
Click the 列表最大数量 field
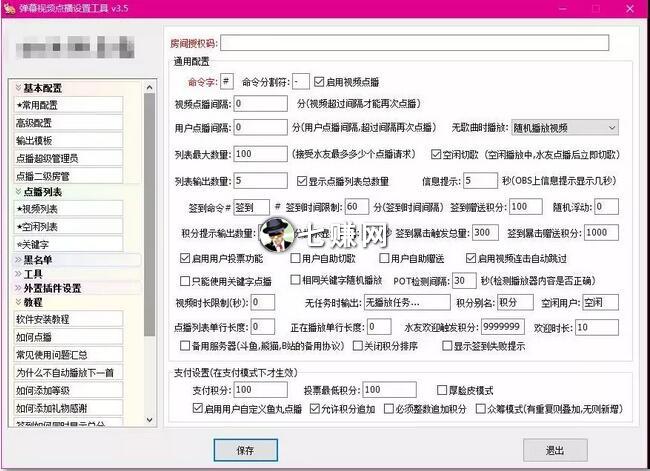[x=260, y=154]
